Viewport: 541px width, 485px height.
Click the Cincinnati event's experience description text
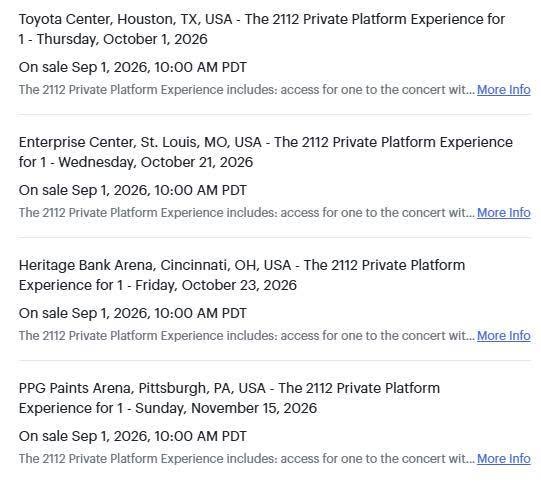pyautogui.click(x=247, y=336)
